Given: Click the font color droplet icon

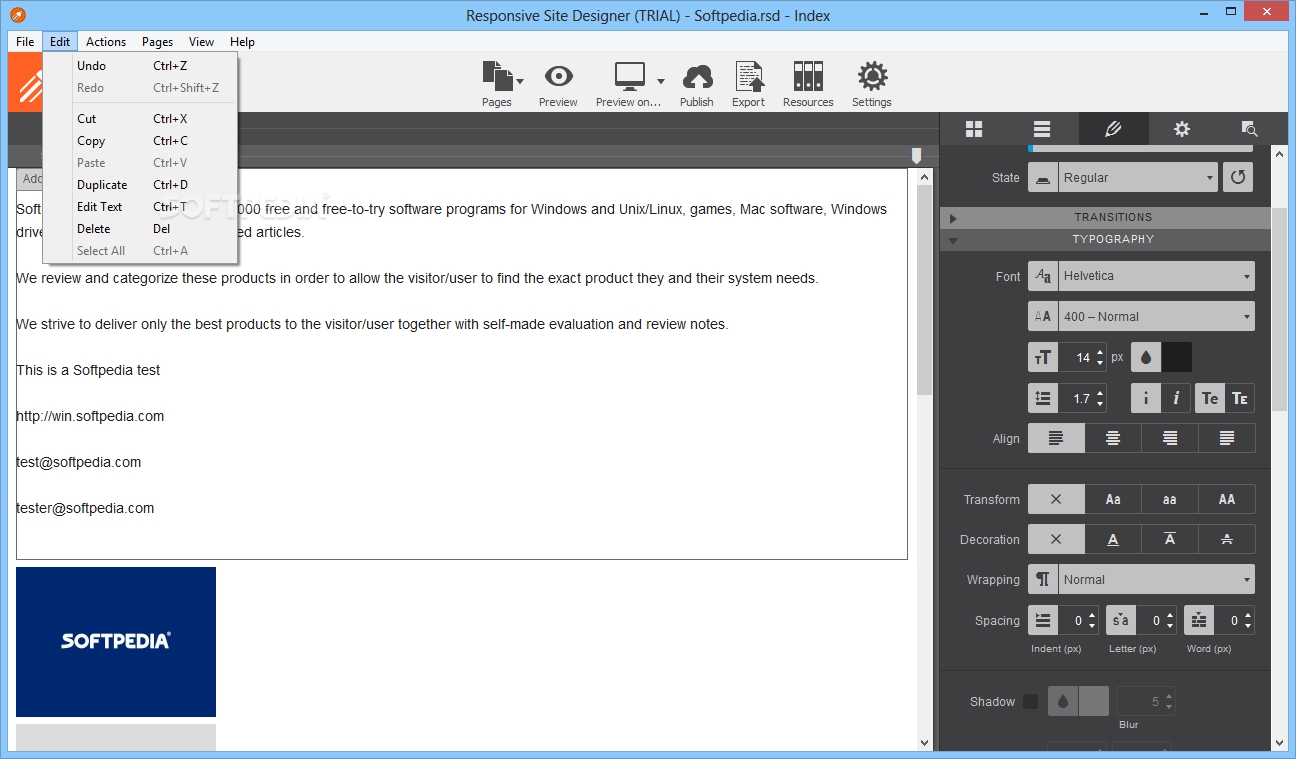Looking at the screenshot, I should tap(1146, 357).
